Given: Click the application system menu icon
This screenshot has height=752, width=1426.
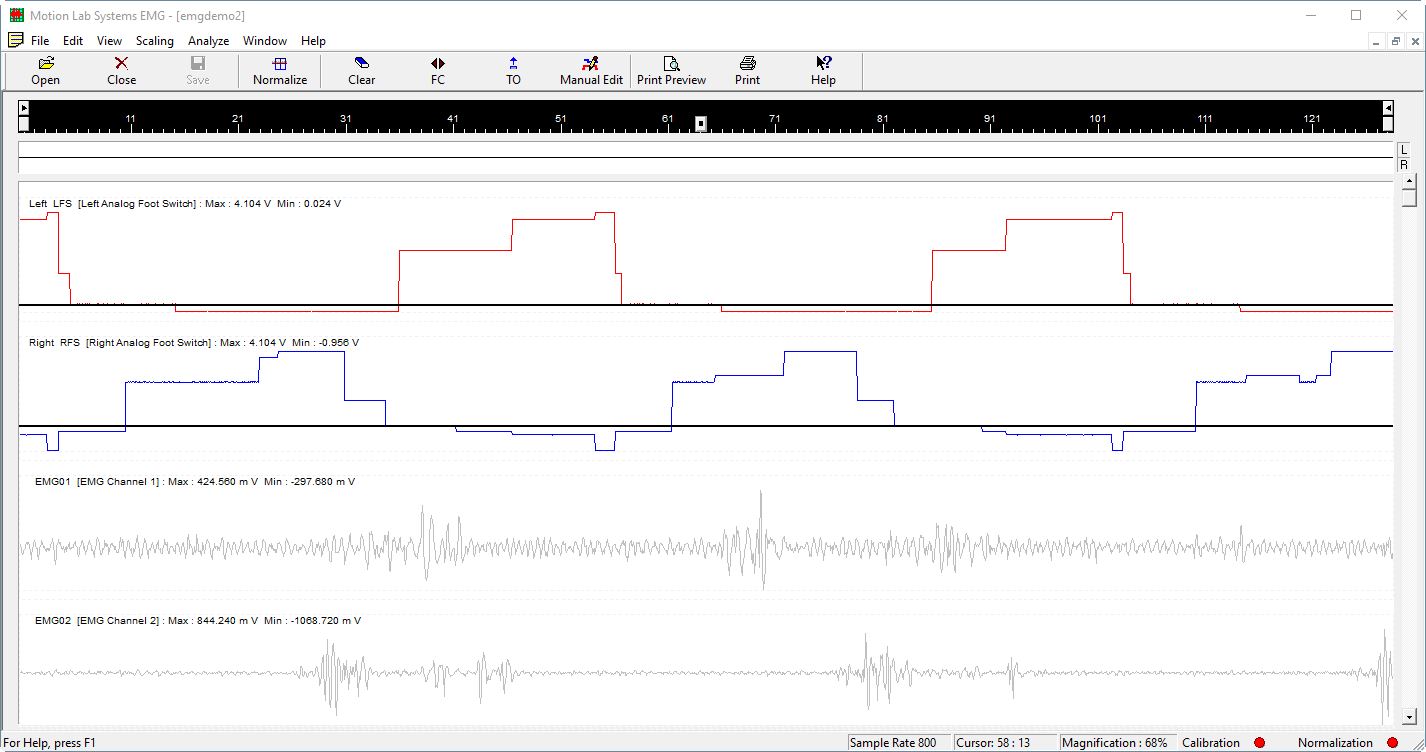Looking at the screenshot, I should 15,40.
